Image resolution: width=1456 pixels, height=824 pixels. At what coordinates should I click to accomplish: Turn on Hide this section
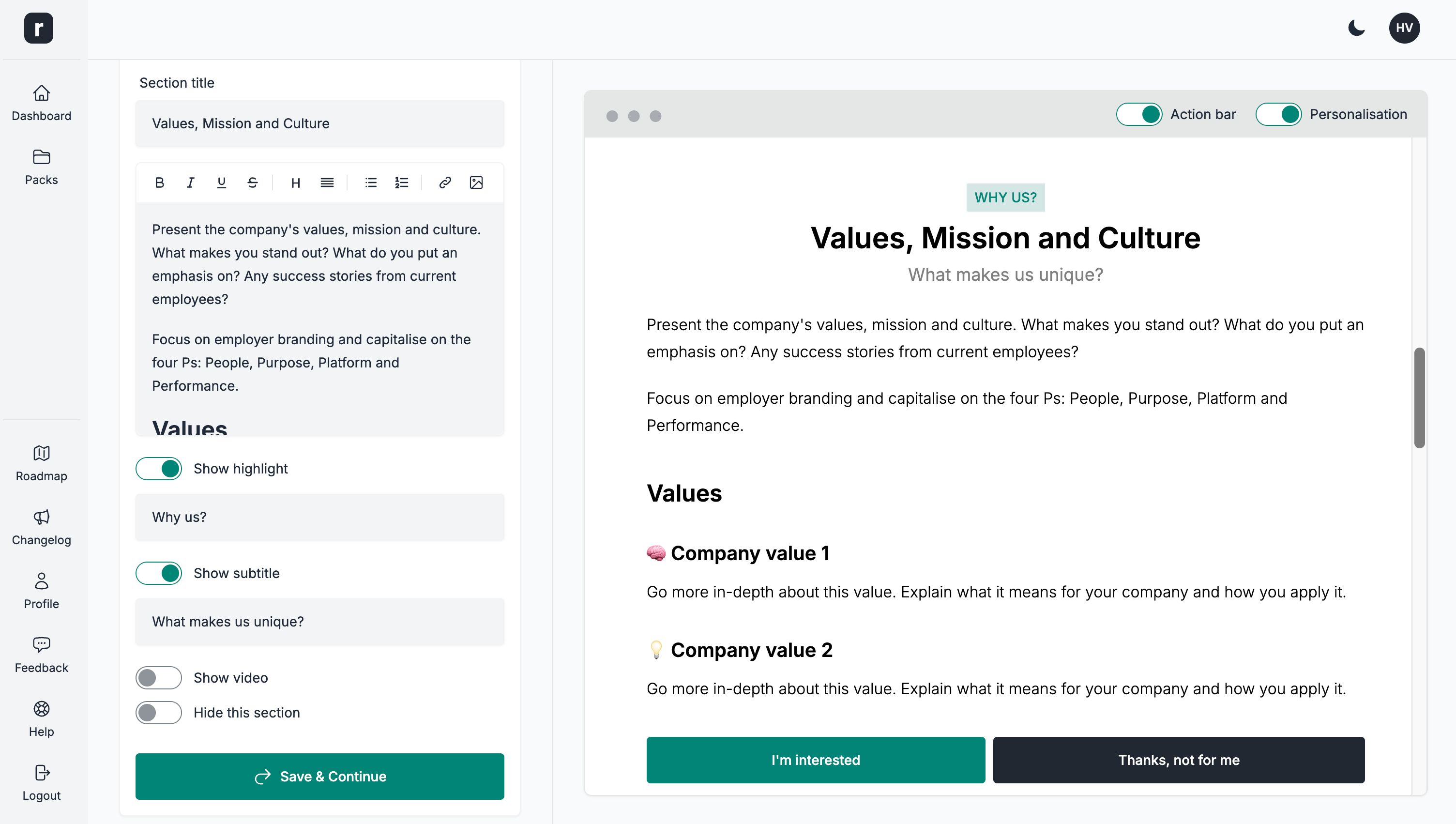pyautogui.click(x=158, y=713)
